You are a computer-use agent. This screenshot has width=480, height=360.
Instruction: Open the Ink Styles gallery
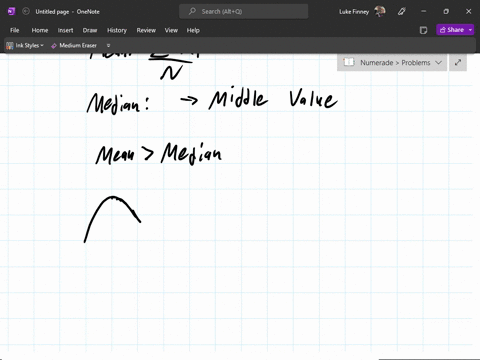[25, 45]
